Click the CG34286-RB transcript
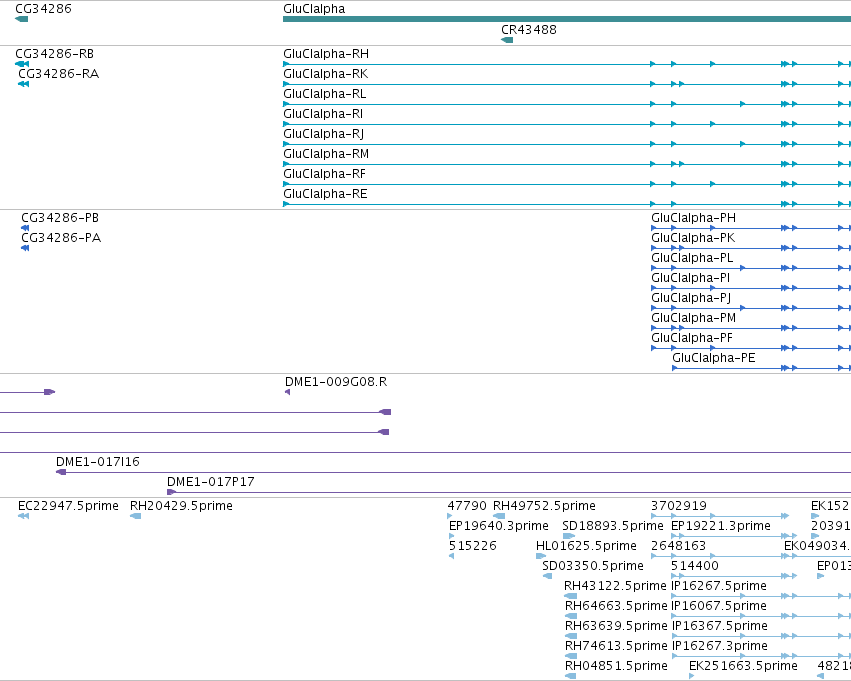This screenshot has height=681, width=851. click(22, 64)
